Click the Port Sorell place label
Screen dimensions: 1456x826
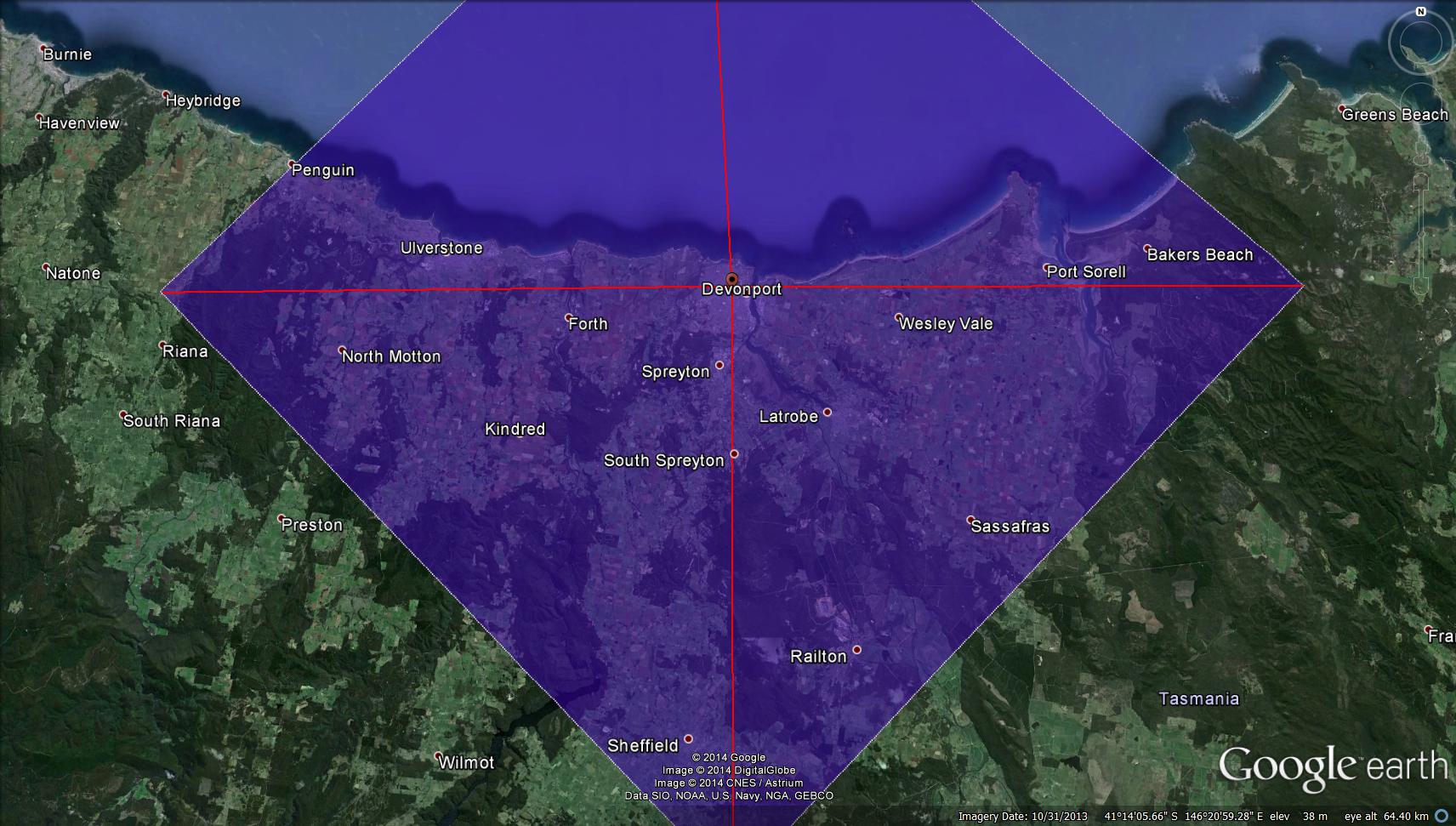coord(1086,271)
